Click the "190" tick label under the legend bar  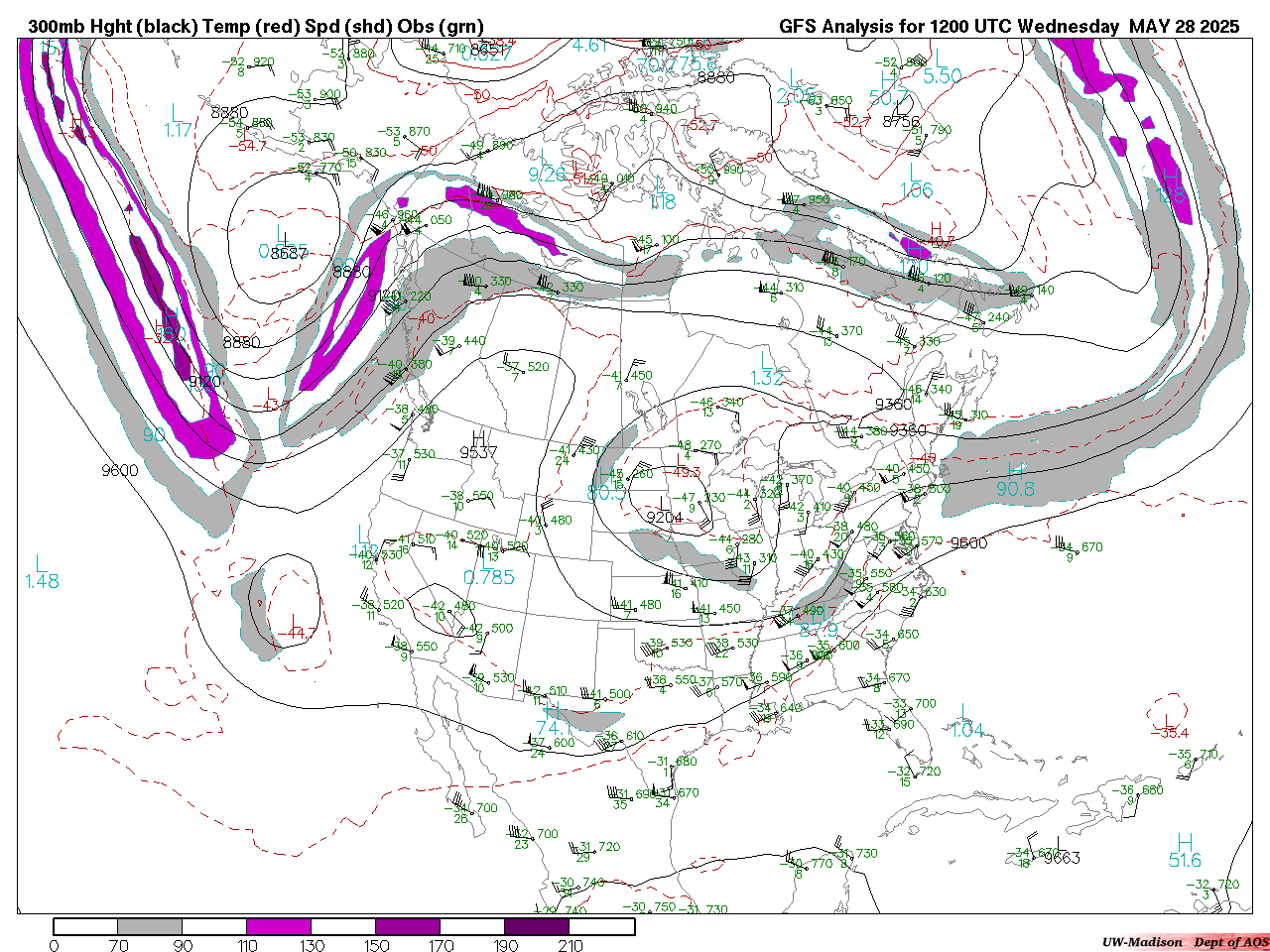[x=505, y=945]
